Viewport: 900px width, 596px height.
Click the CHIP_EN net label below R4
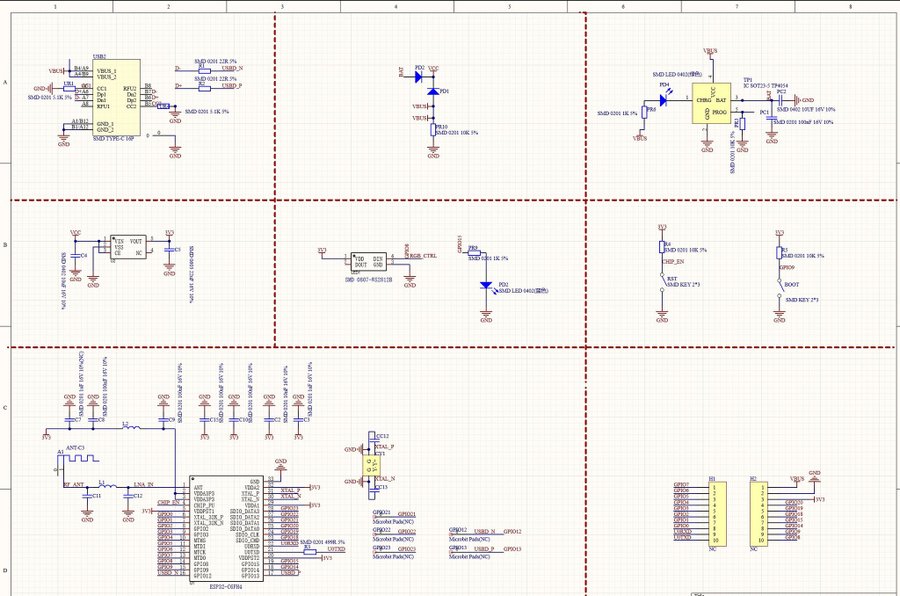pos(672,261)
